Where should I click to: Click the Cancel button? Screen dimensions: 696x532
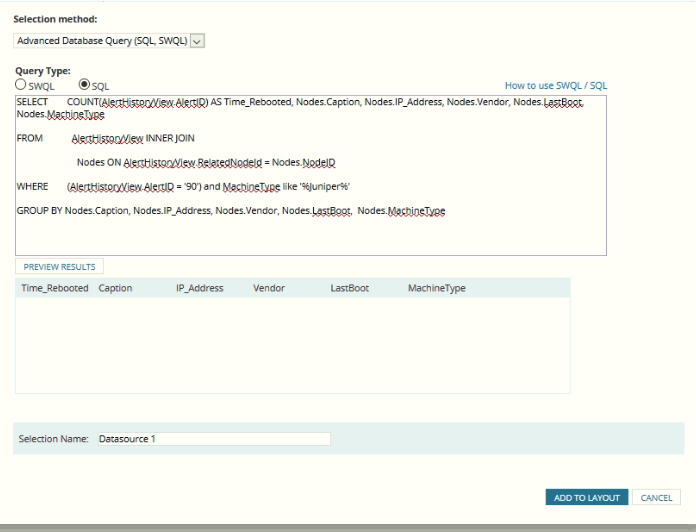click(x=656, y=497)
